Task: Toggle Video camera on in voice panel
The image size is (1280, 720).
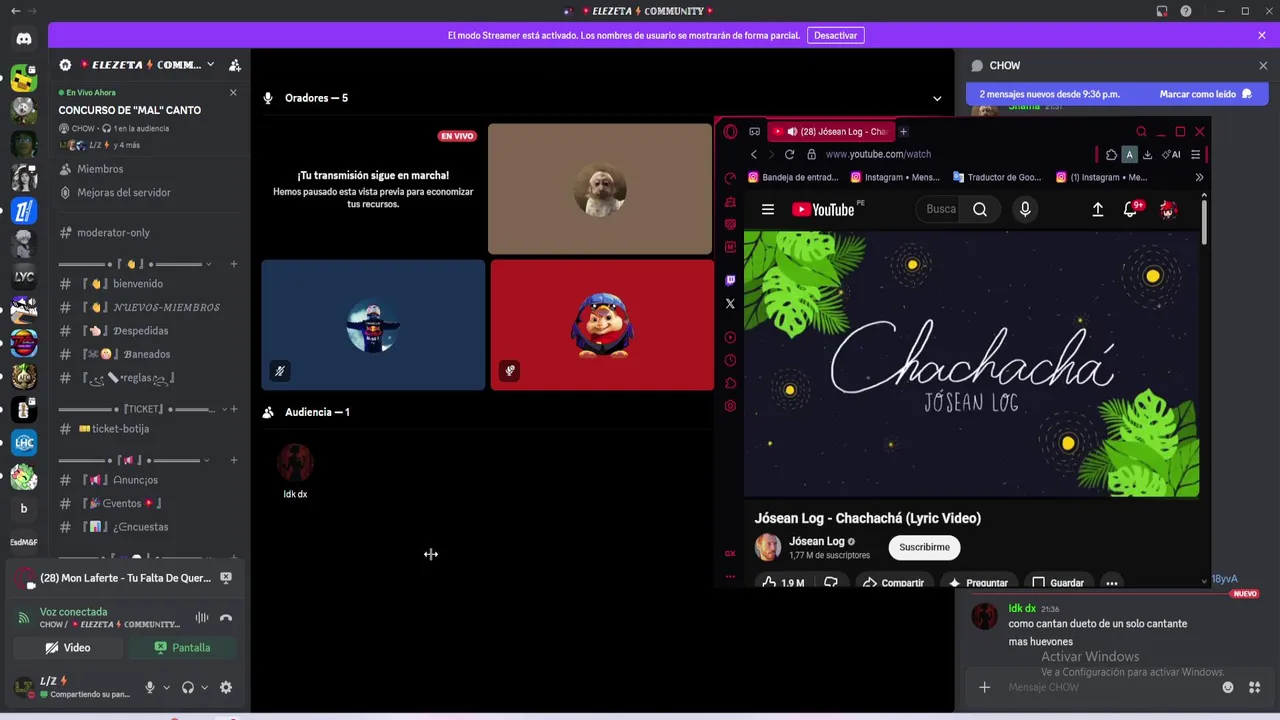Action: (67, 647)
